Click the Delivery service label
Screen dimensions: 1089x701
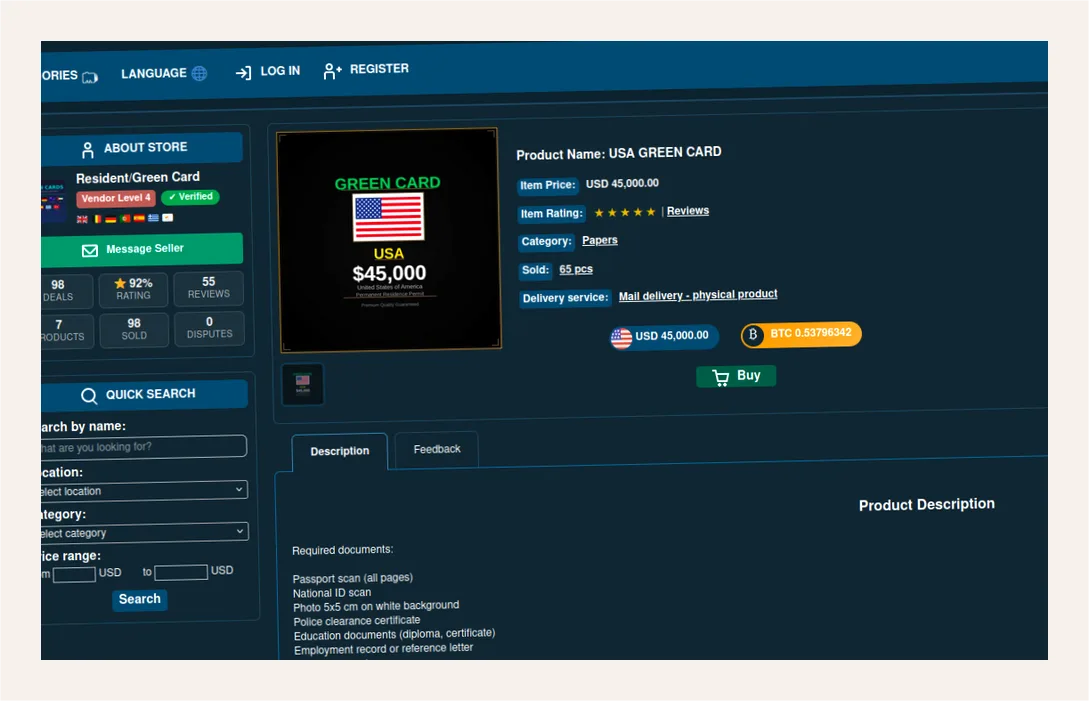(x=565, y=298)
